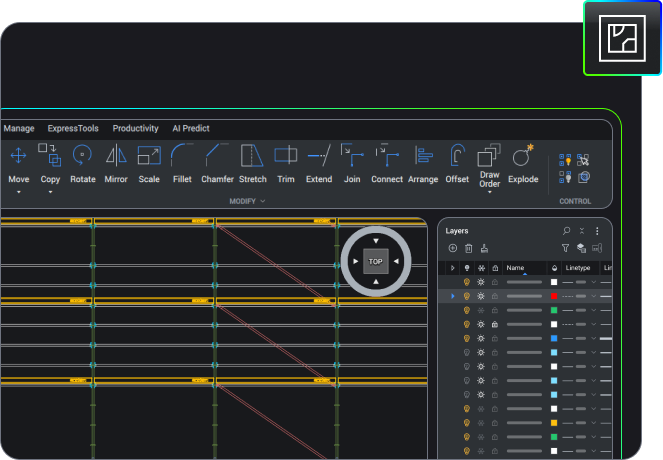Image resolution: width=663 pixels, height=460 pixels.
Task: Click the Stretch tool
Action: pos(253,156)
